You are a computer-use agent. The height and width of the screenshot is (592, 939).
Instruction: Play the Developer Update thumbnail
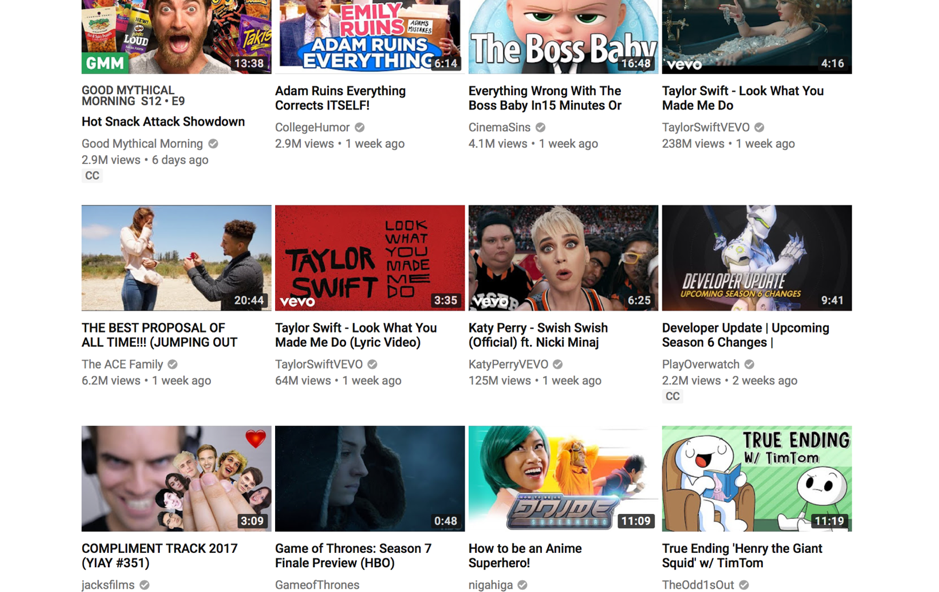click(x=756, y=258)
